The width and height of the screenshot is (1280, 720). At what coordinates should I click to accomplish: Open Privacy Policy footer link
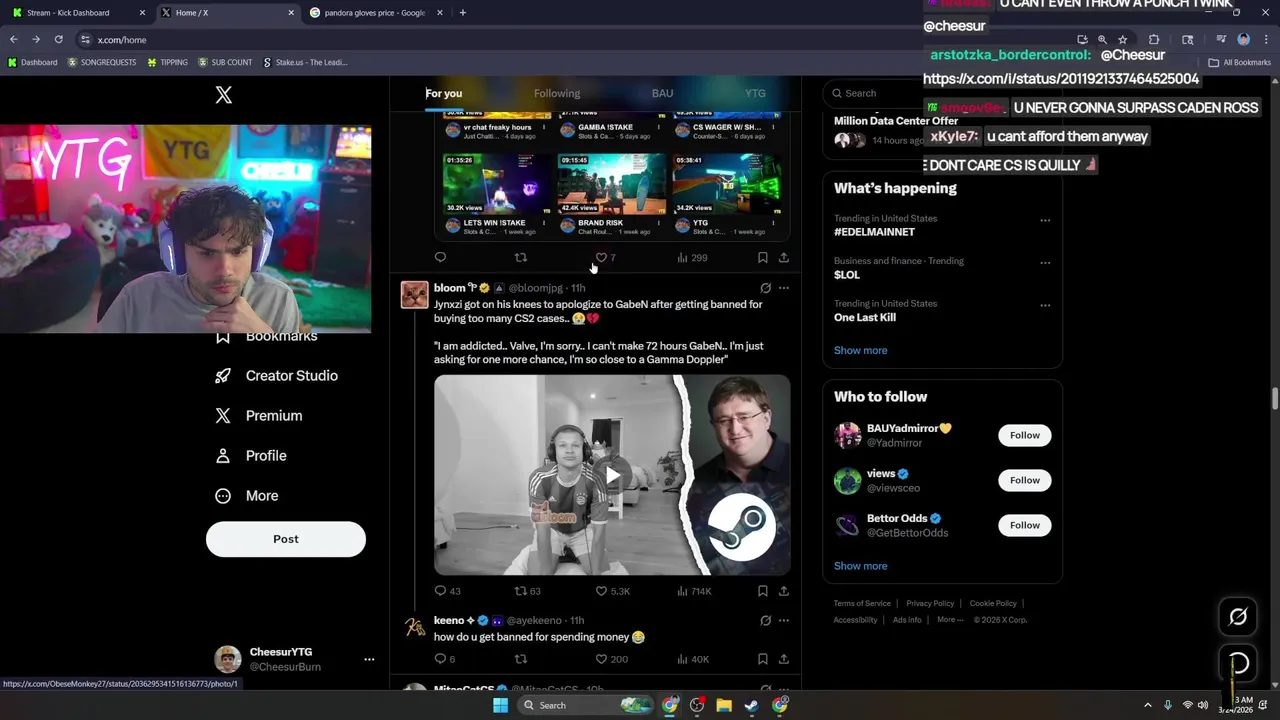930,604
